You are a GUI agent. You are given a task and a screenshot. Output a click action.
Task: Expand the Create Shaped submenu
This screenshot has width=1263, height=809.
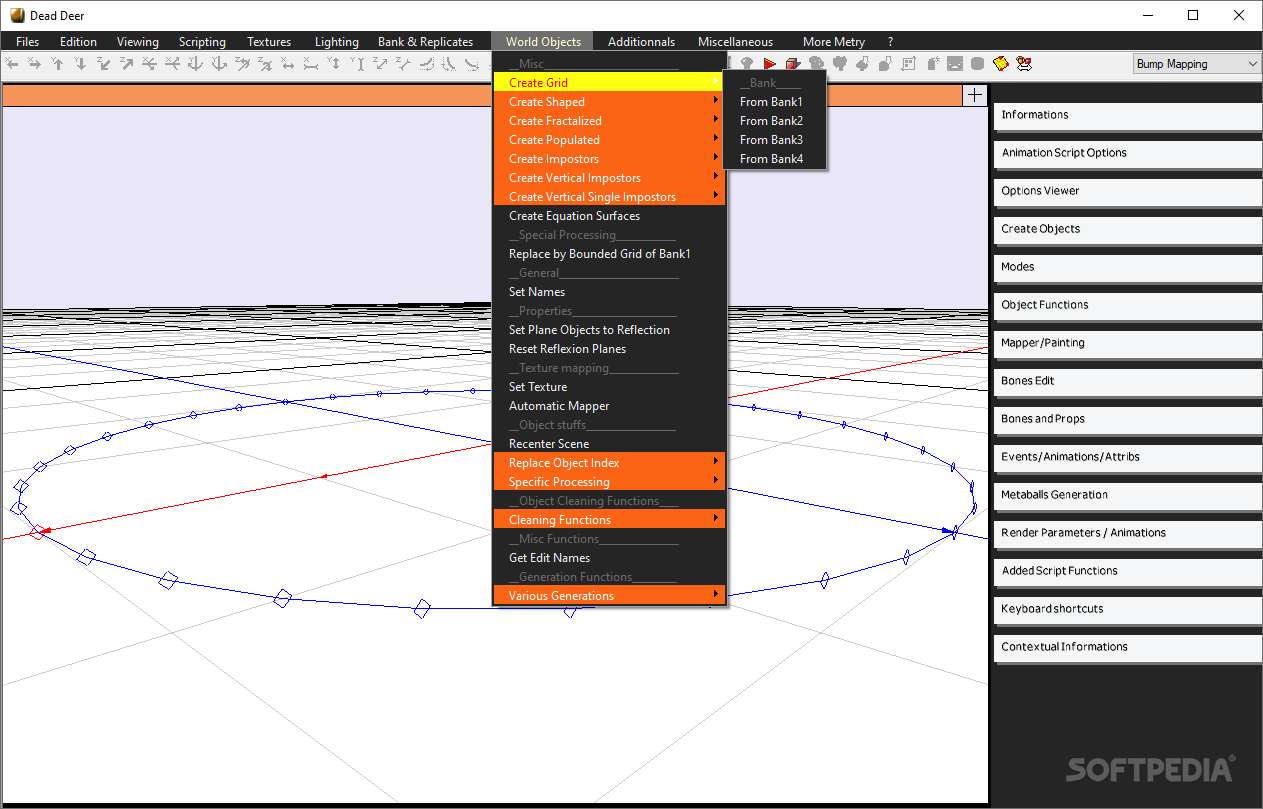pyautogui.click(x=610, y=102)
